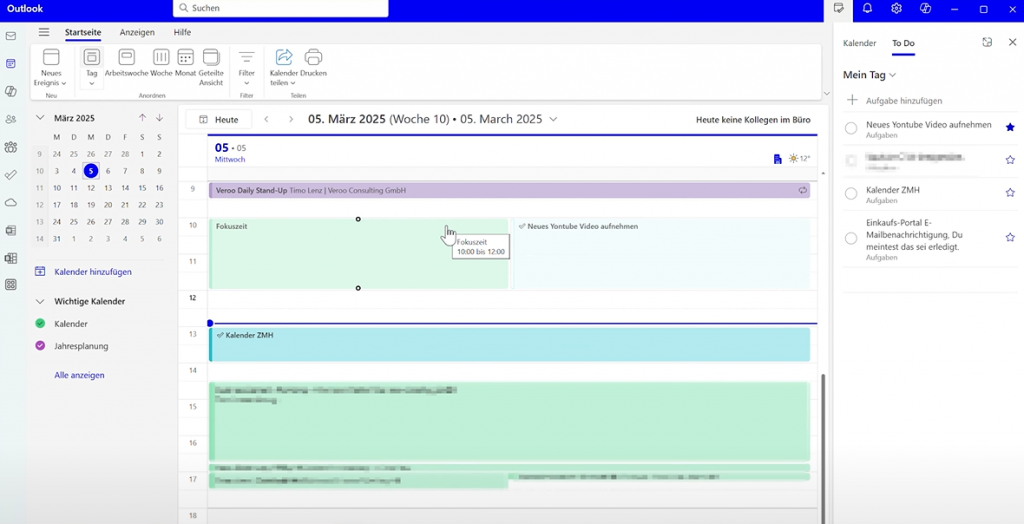Expand Mein Tag dropdown
Viewport: 1024px width, 524px height.
coord(893,75)
